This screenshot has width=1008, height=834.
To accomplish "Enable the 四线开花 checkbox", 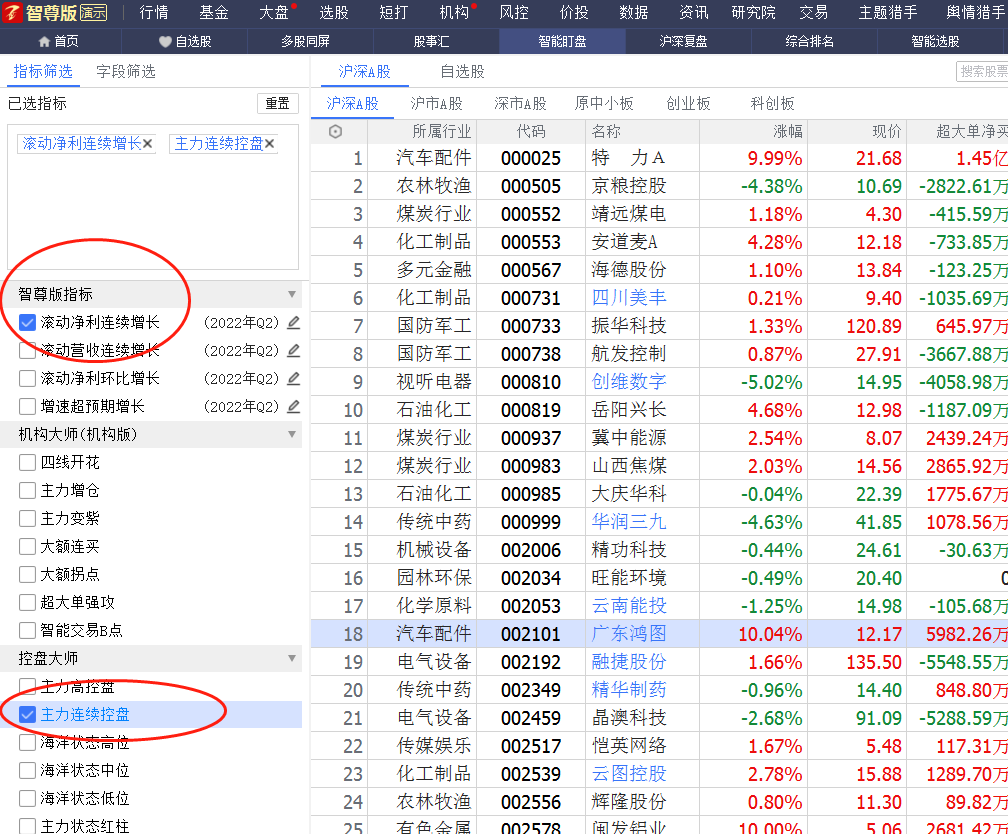I will [27, 462].
